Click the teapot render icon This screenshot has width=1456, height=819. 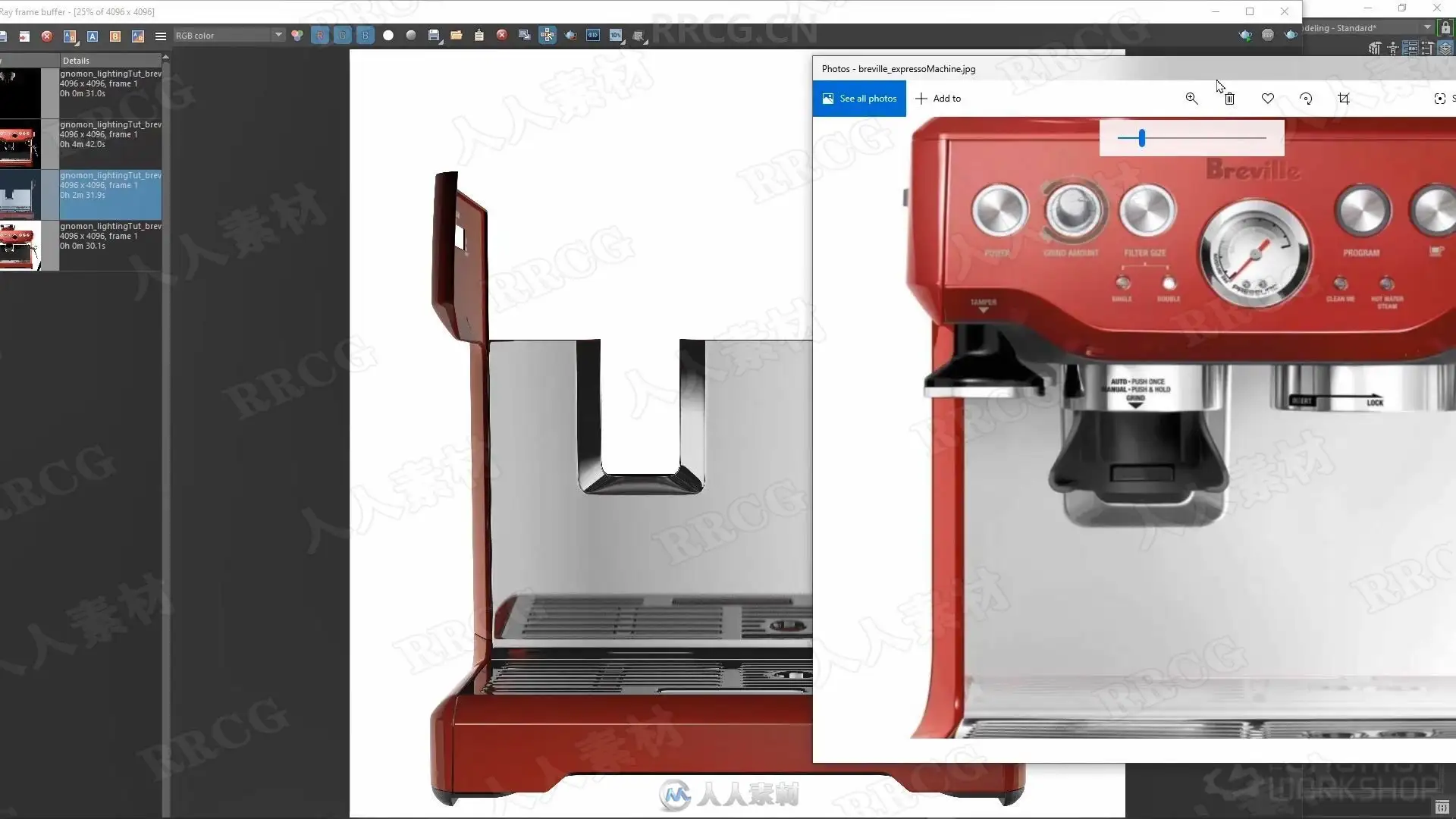click(x=570, y=36)
